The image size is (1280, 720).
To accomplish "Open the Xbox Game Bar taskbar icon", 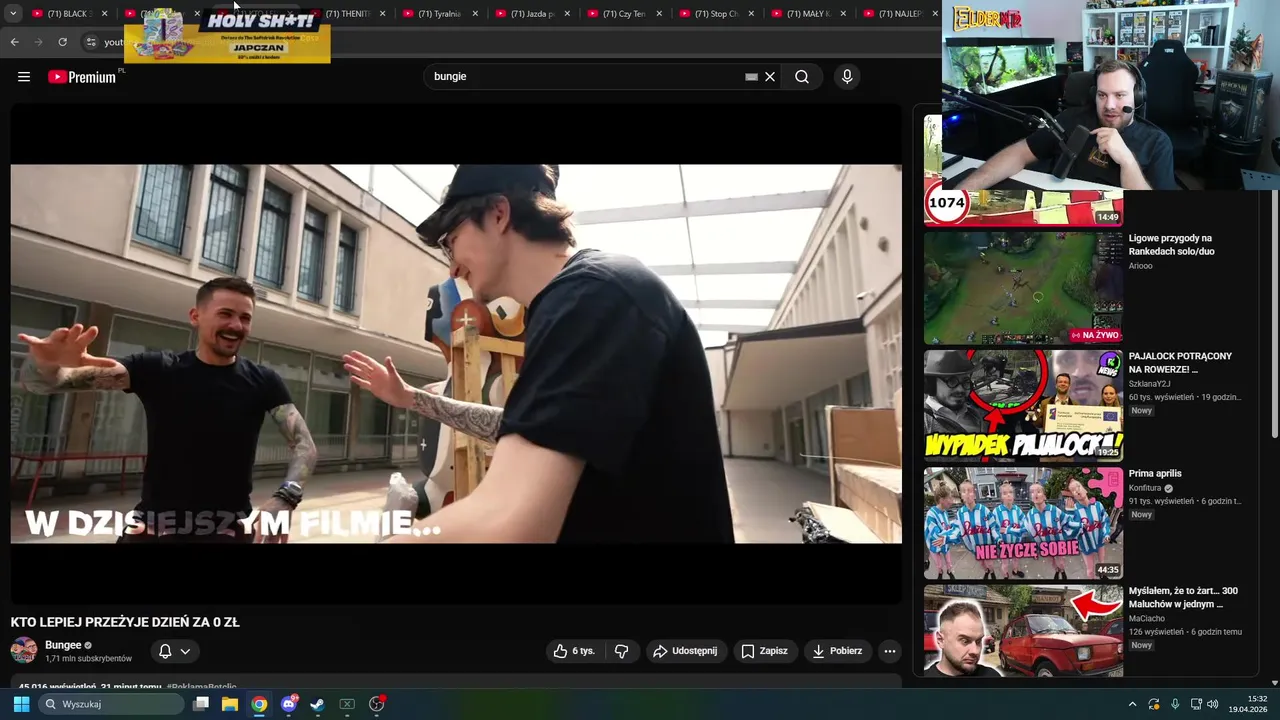I will tap(347, 704).
